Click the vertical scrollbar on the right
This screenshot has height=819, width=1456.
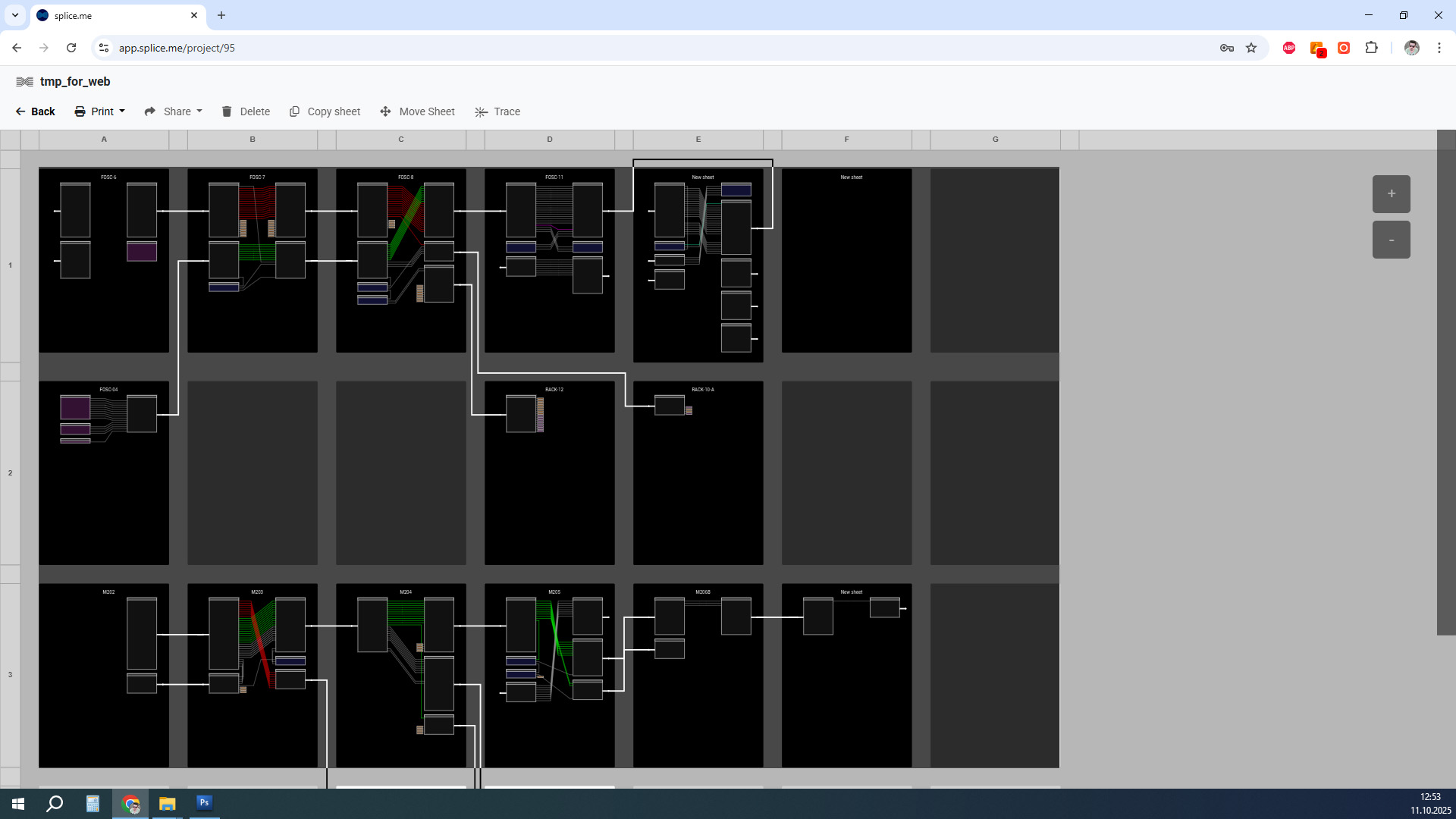pos(1446,382)
